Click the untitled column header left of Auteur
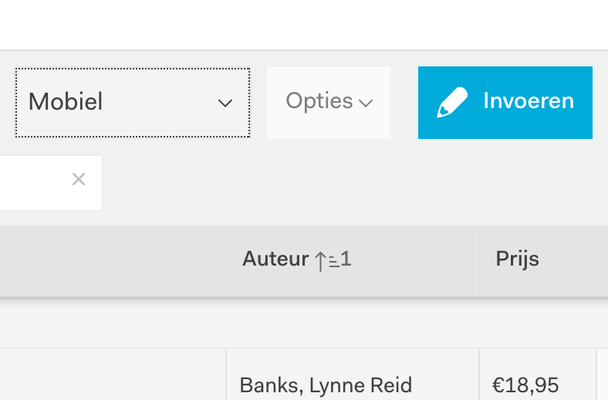The width and height of the screenshot is (608, 400). point(113,262)
